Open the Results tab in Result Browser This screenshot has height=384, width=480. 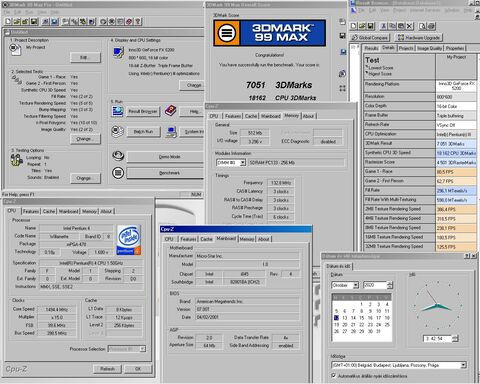(371, 48)
